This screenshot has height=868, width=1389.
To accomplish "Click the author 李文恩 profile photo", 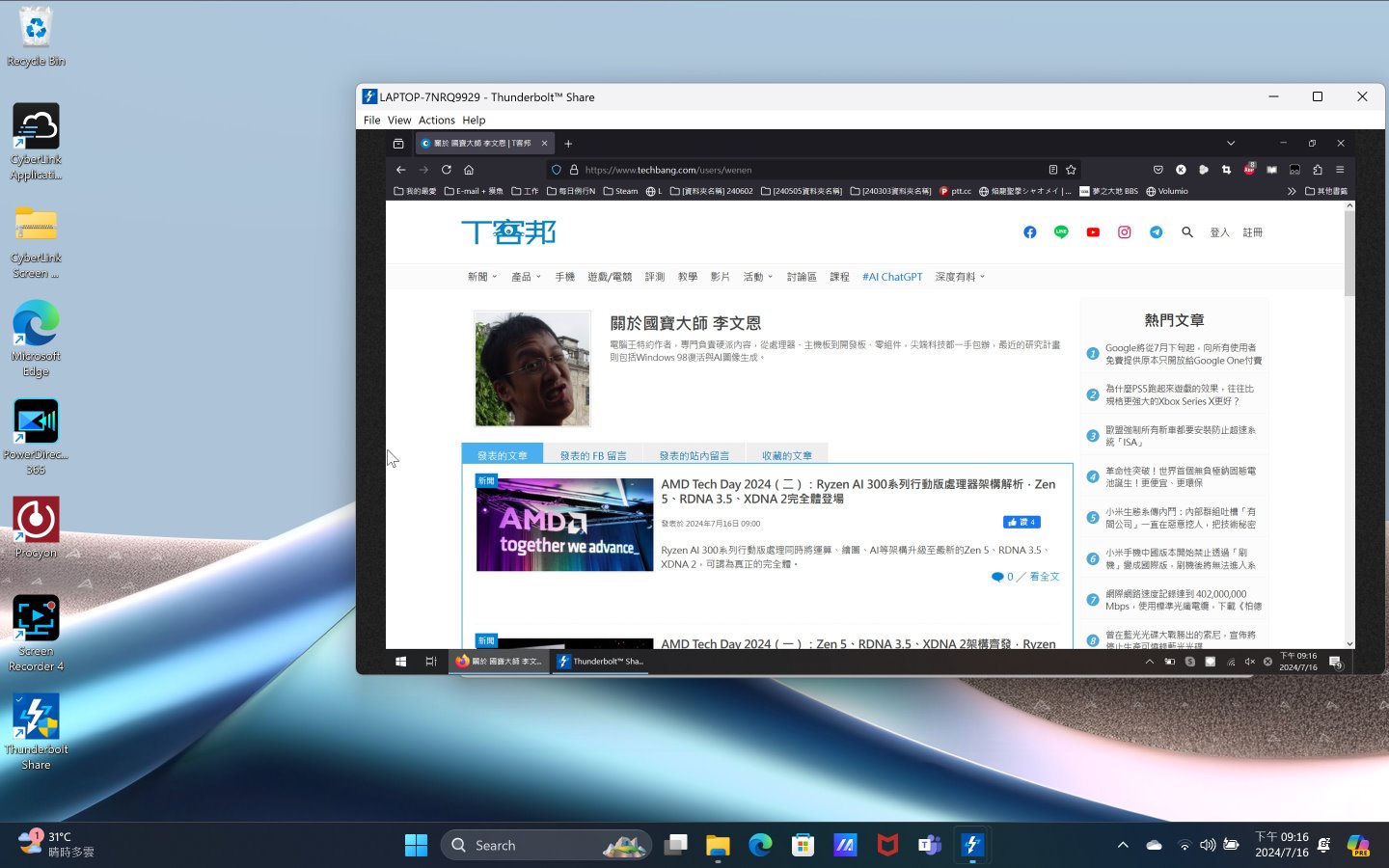I will click(532, 368).
